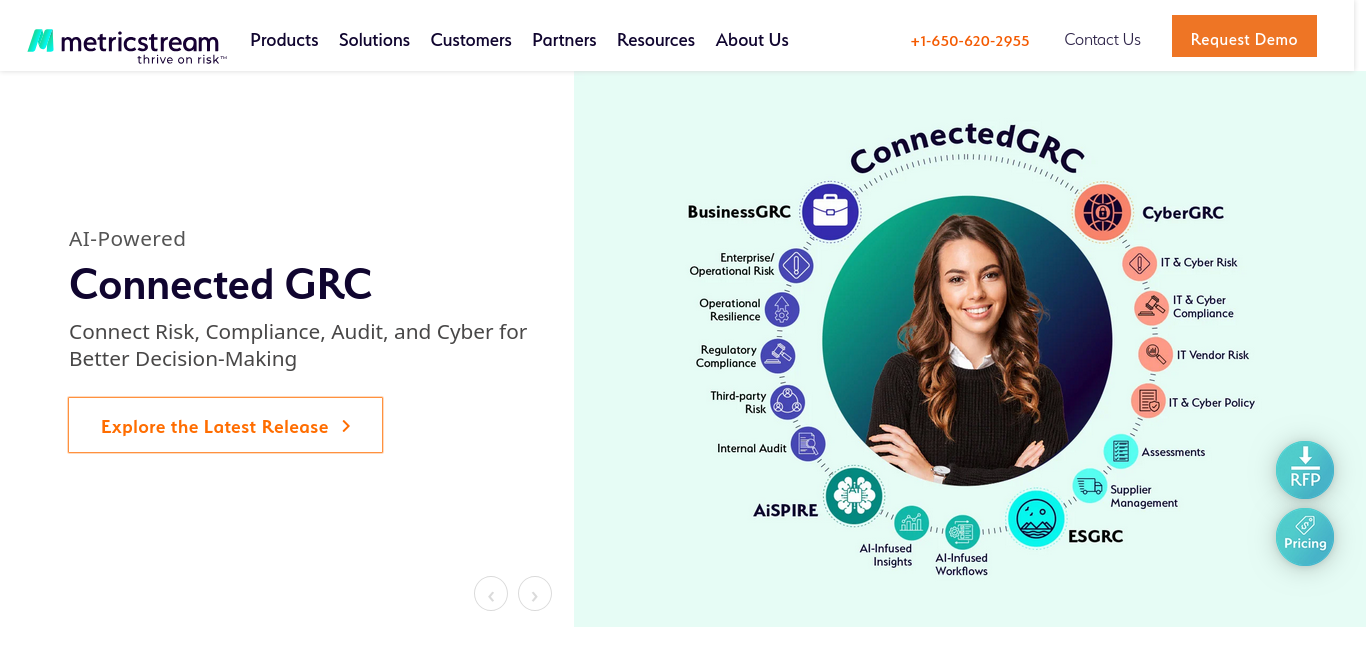1366x651 pixels.
Task: Select the ESGRC landscape icon
Action: point(1036,518)
